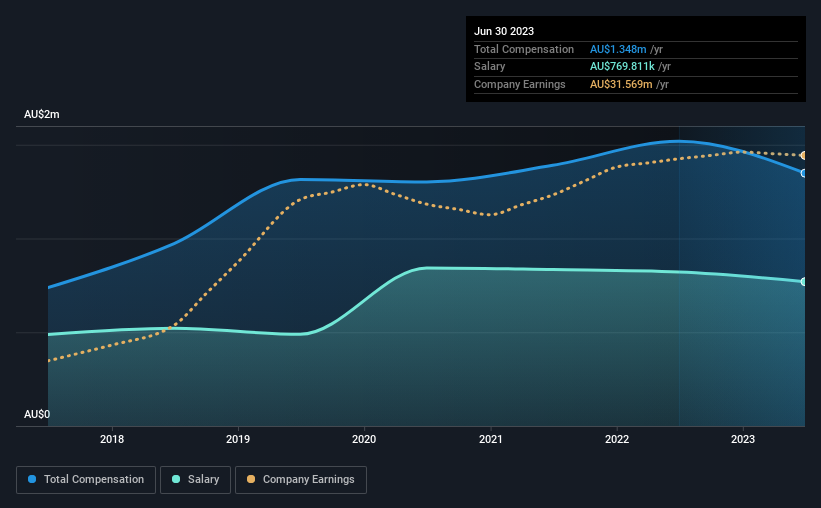Select the Company Earnings endpoint marker on chart

(804, 156)
